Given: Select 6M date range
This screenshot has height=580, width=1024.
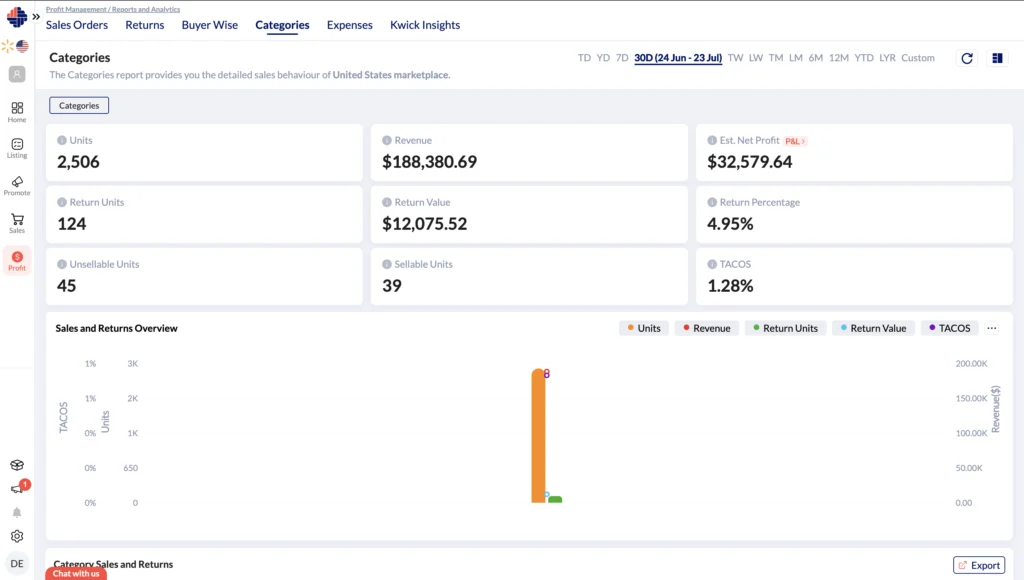Looking at the screenshot, I should (816, 57).
